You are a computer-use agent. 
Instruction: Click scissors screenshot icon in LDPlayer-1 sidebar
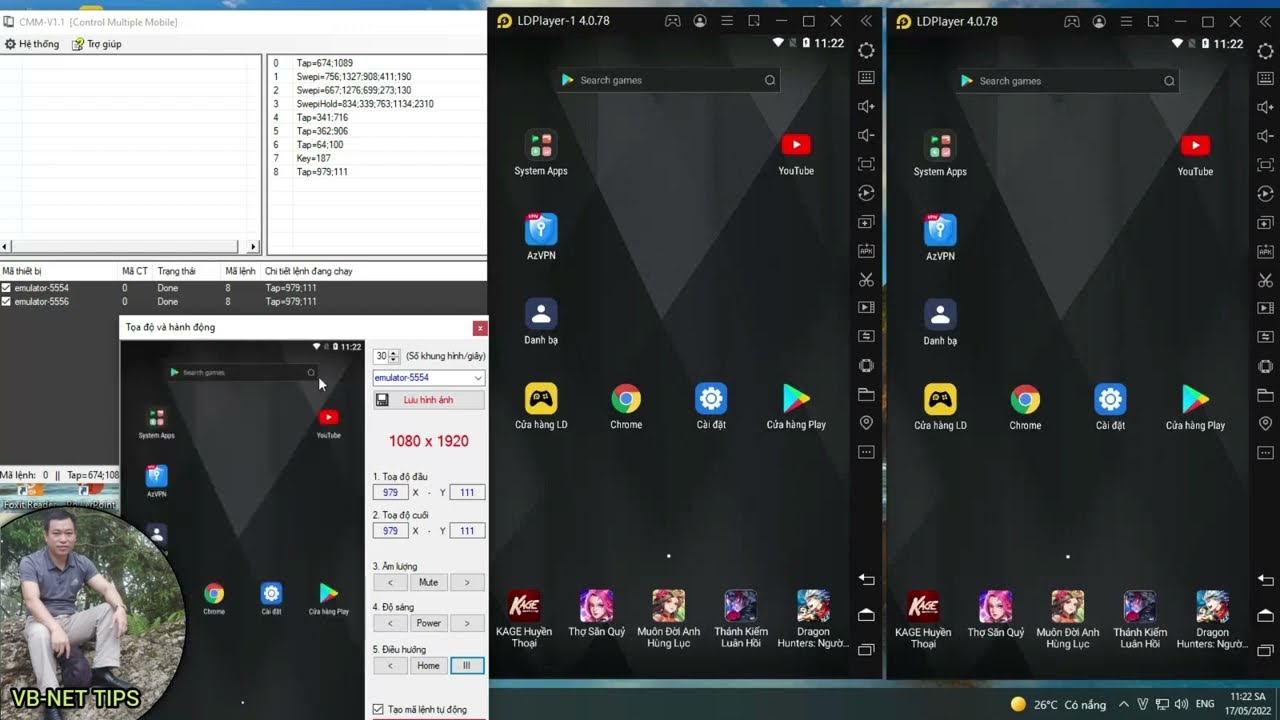click(866, 279)
